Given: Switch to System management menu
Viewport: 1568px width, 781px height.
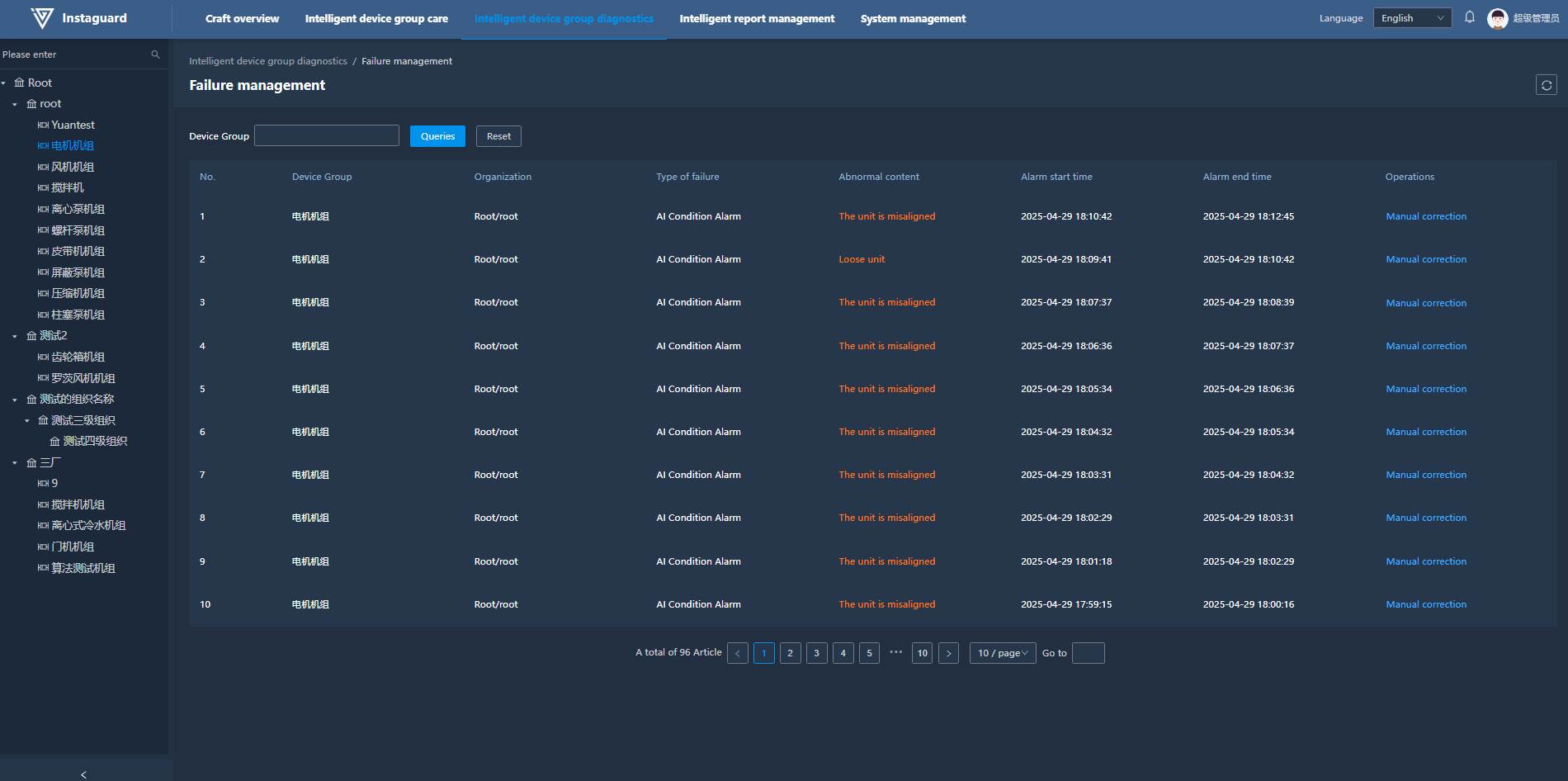Looking at the screenshot, I should pyautogui.click(x=913, y=18).
